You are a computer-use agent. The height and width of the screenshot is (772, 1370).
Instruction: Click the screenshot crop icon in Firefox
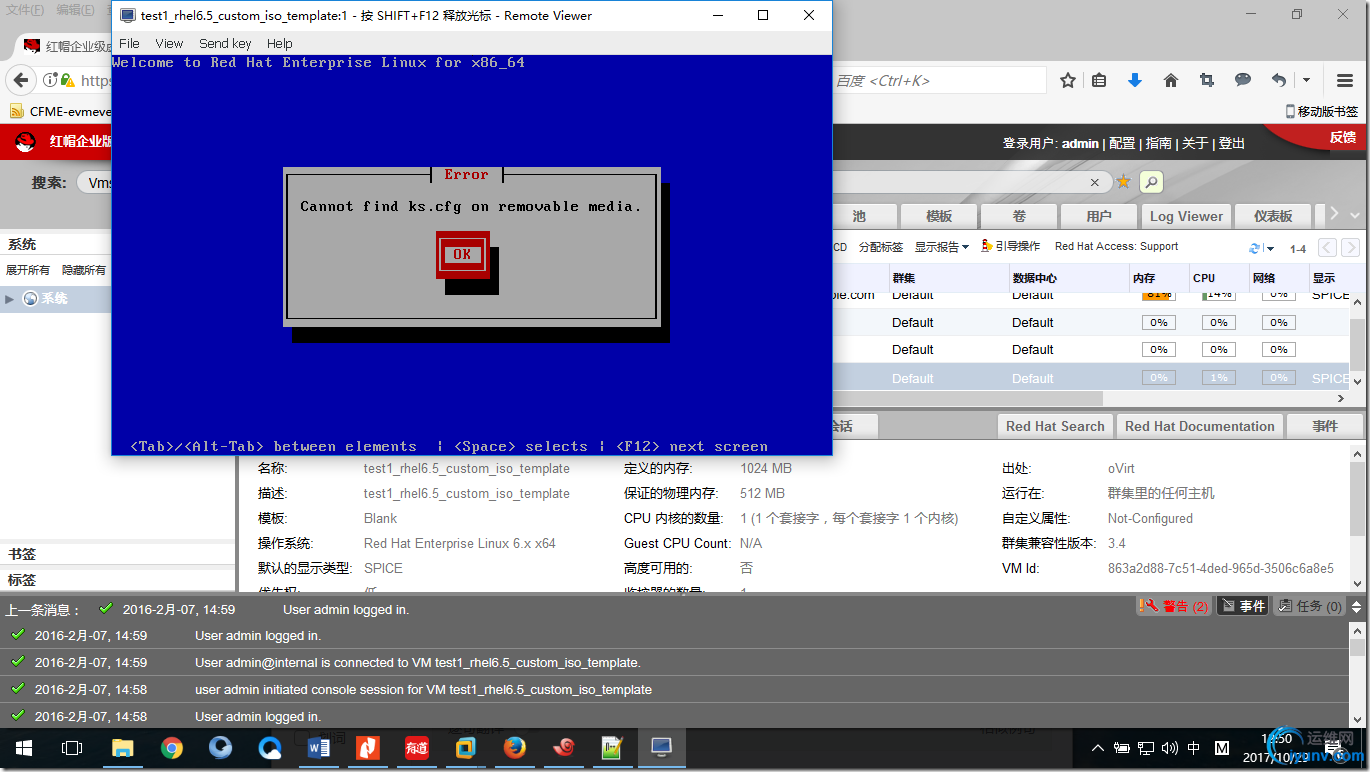1207,81
